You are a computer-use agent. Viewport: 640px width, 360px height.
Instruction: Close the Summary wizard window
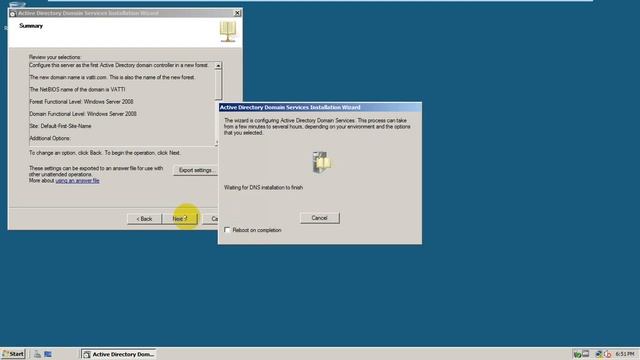(237, 13)
